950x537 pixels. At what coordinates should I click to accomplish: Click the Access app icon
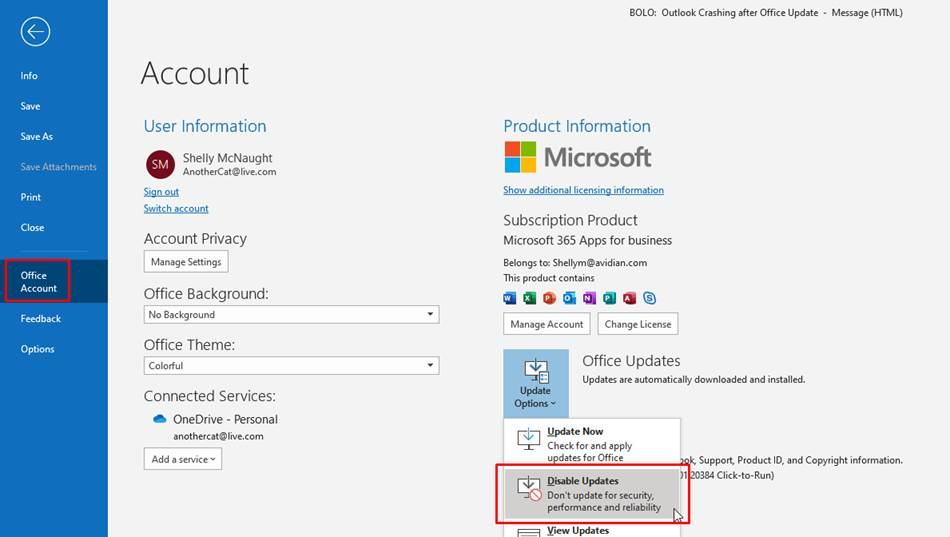click(629, 298)
